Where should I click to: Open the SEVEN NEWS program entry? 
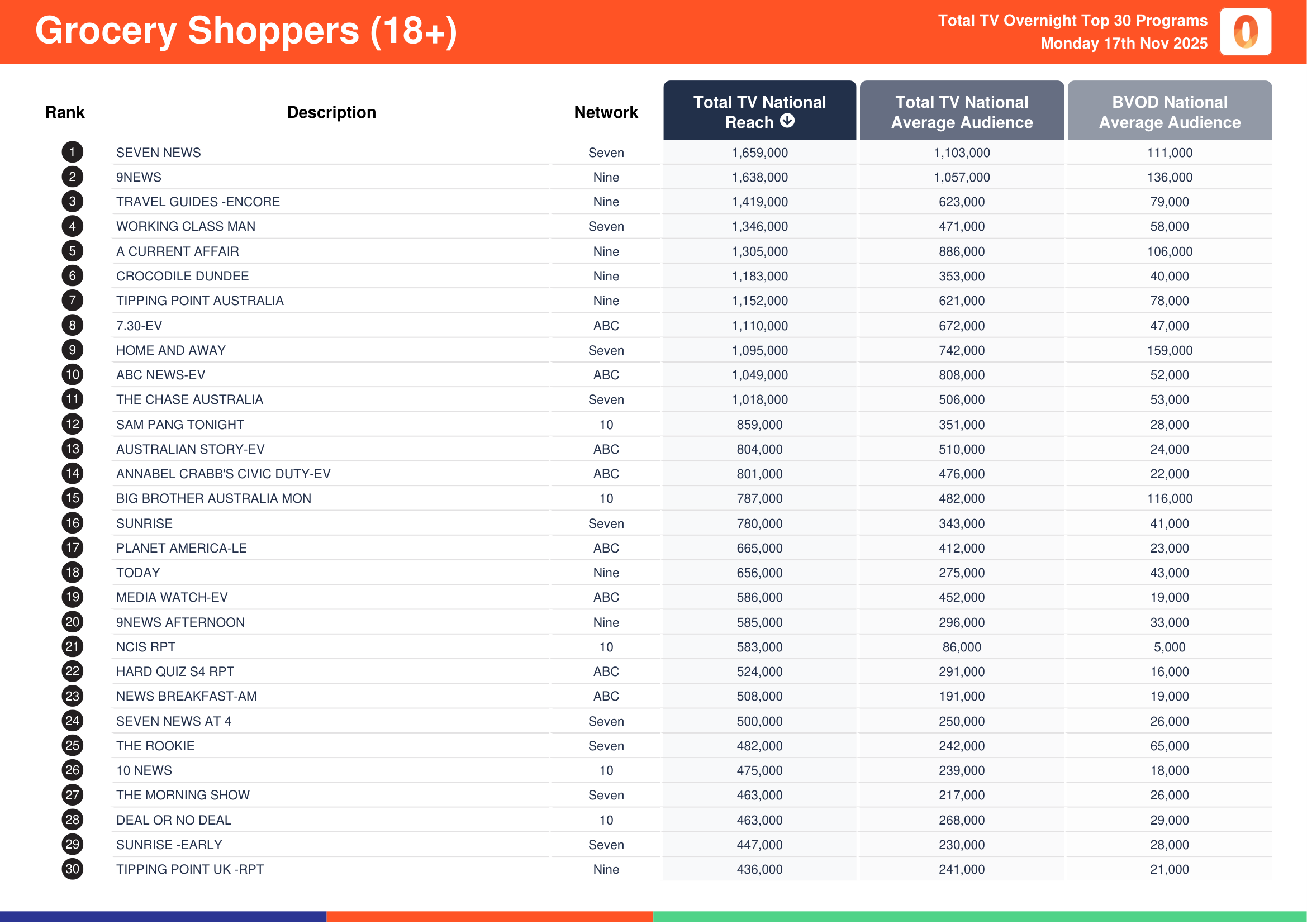(x=158, y=153)
